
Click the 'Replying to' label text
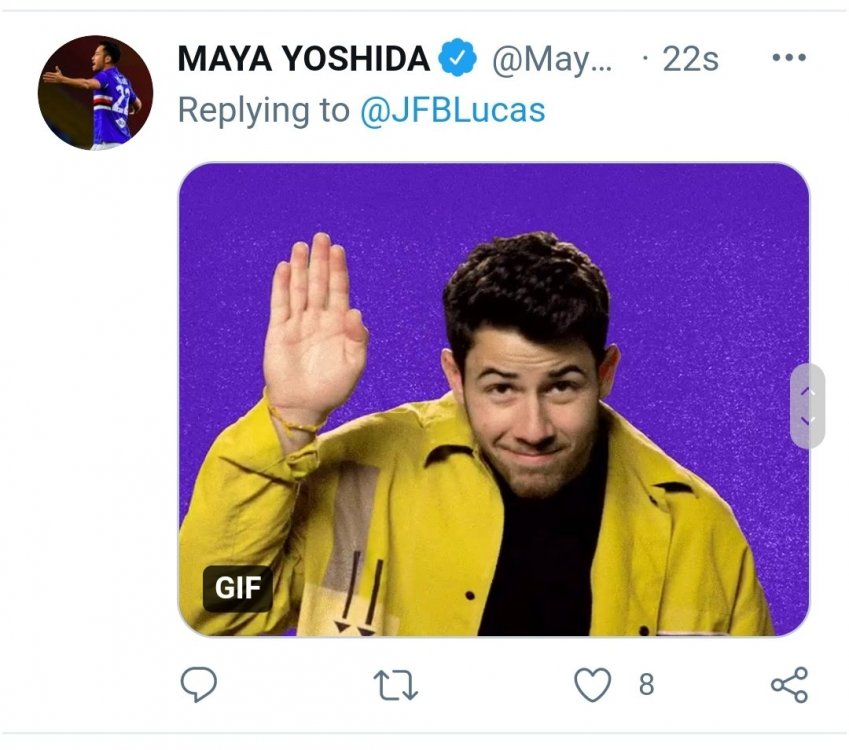pos(263,109)
